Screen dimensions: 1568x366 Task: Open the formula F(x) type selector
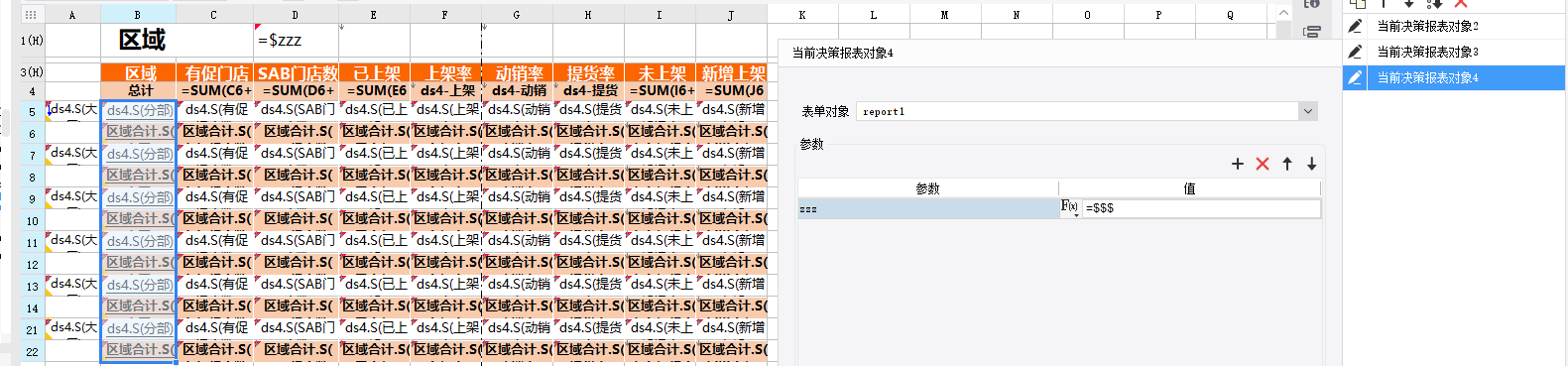(1070, 207)
